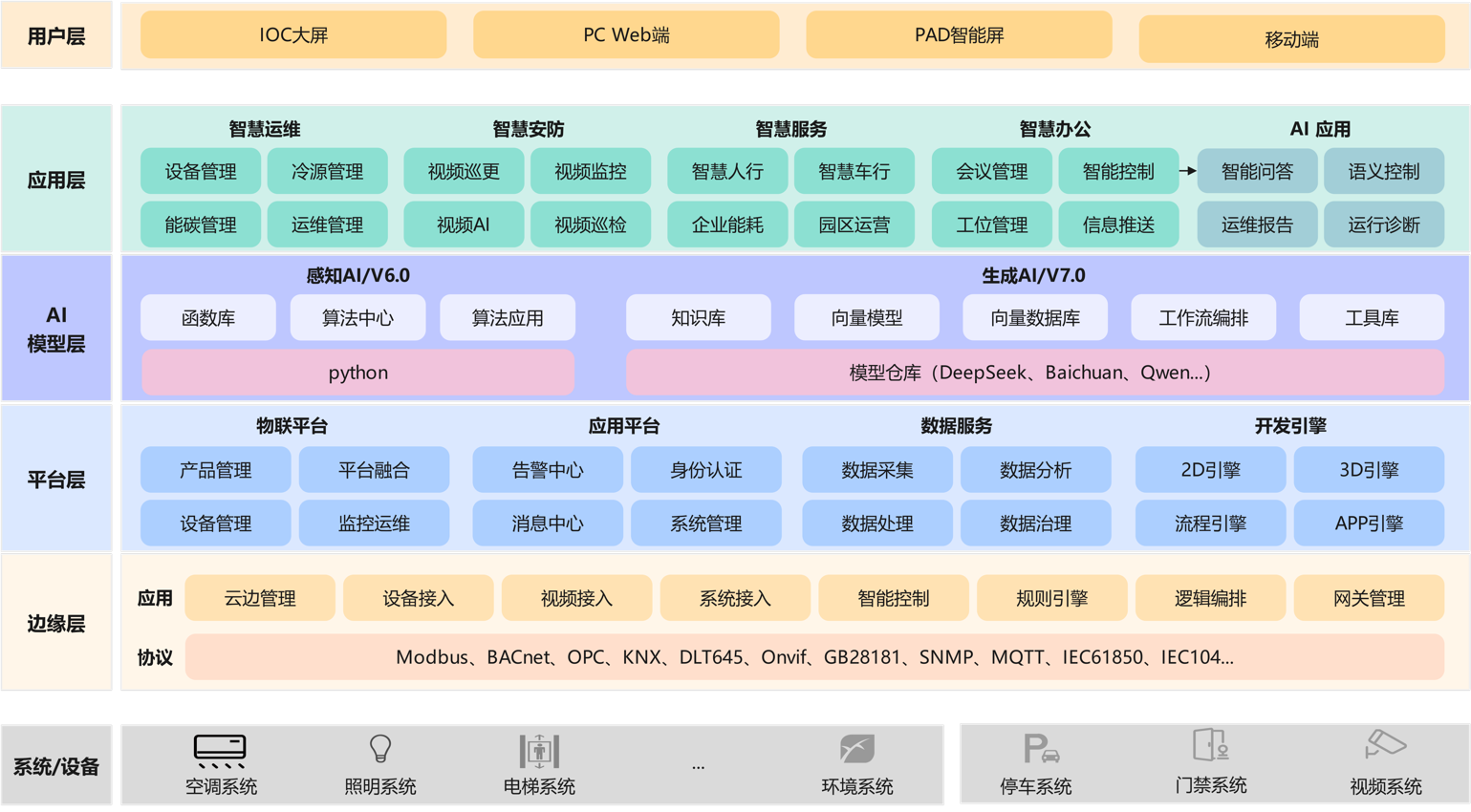Click the arrow pointing to 智能问答
The width and height of the screenshot is (1471, 812).
[x=1187, y=171]
